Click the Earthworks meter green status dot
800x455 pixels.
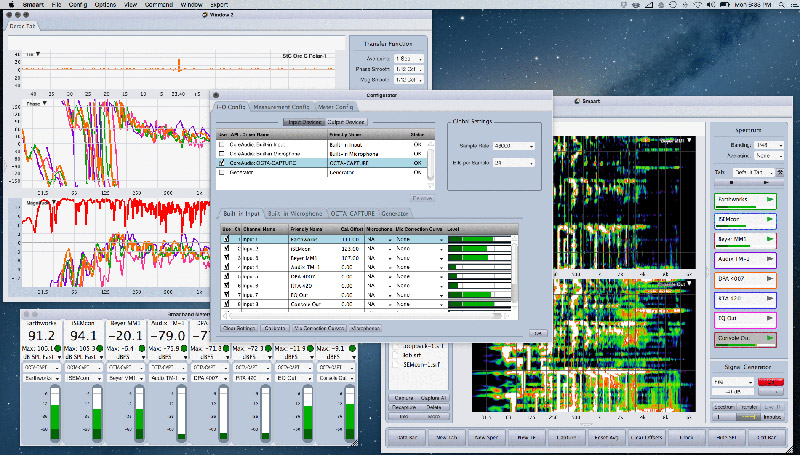click(58, 348)
